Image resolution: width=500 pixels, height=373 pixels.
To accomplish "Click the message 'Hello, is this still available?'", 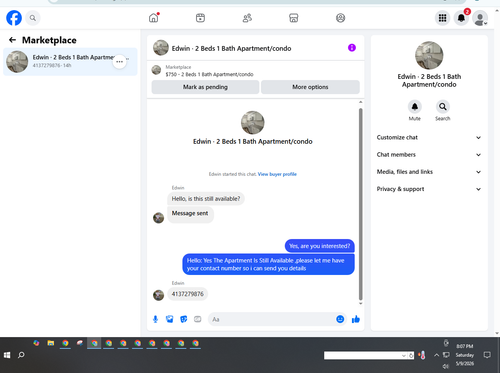I will tap(206, 199).
